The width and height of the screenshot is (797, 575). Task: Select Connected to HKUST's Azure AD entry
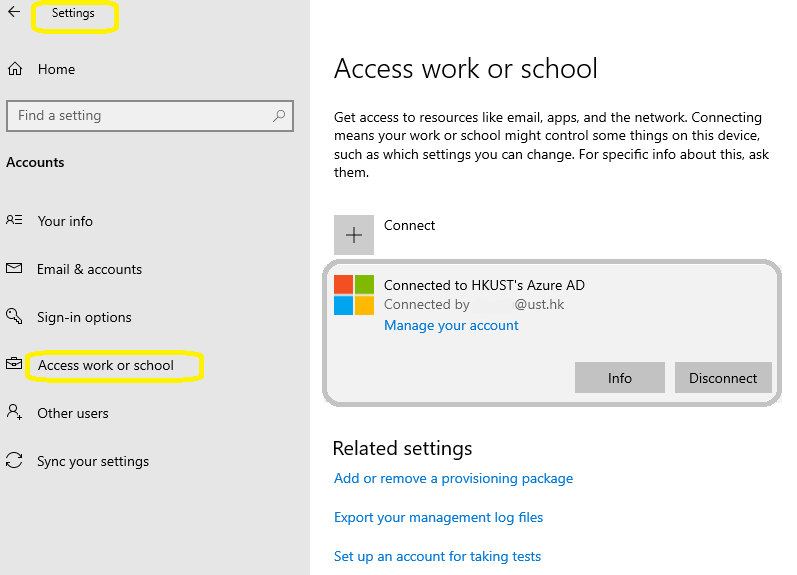tap(552, 333)
